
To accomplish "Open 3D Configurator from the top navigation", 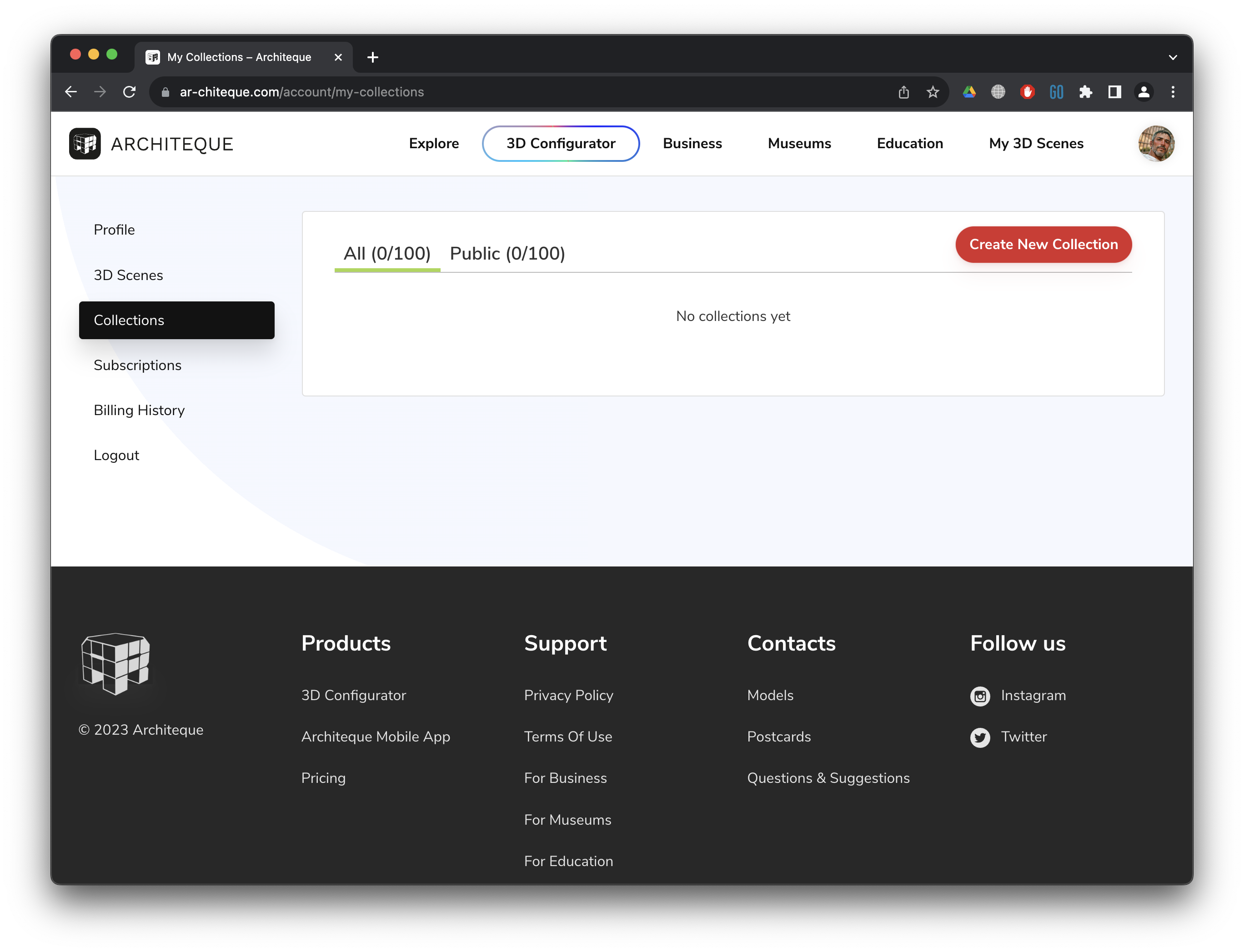I will [x=561, y=143].
